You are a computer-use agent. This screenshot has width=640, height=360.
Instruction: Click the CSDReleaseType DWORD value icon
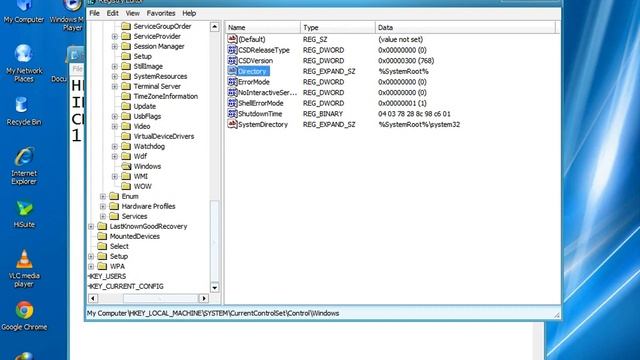pos(232,50)
